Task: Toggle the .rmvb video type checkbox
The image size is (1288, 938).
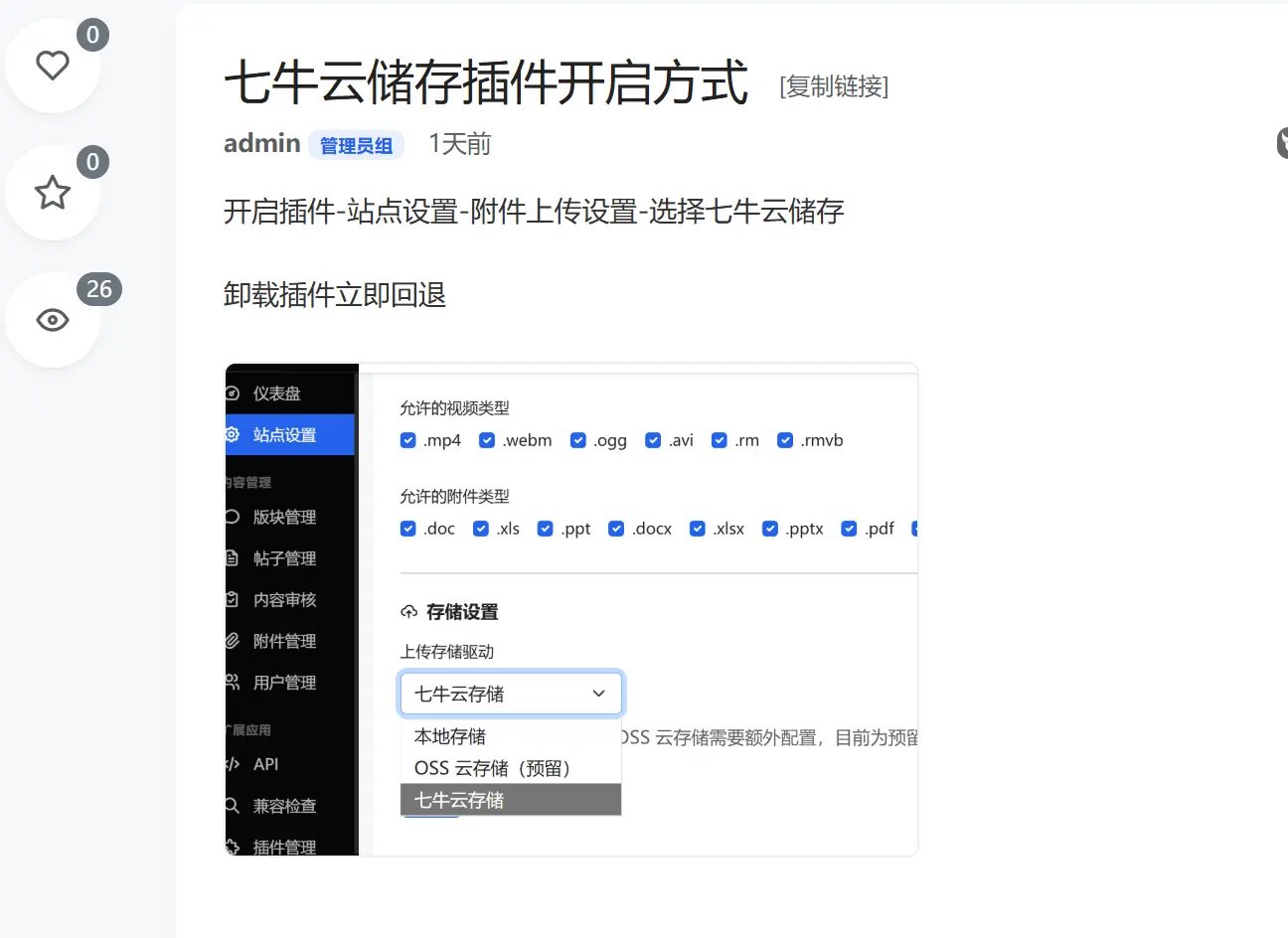Action: pos(785,440)
